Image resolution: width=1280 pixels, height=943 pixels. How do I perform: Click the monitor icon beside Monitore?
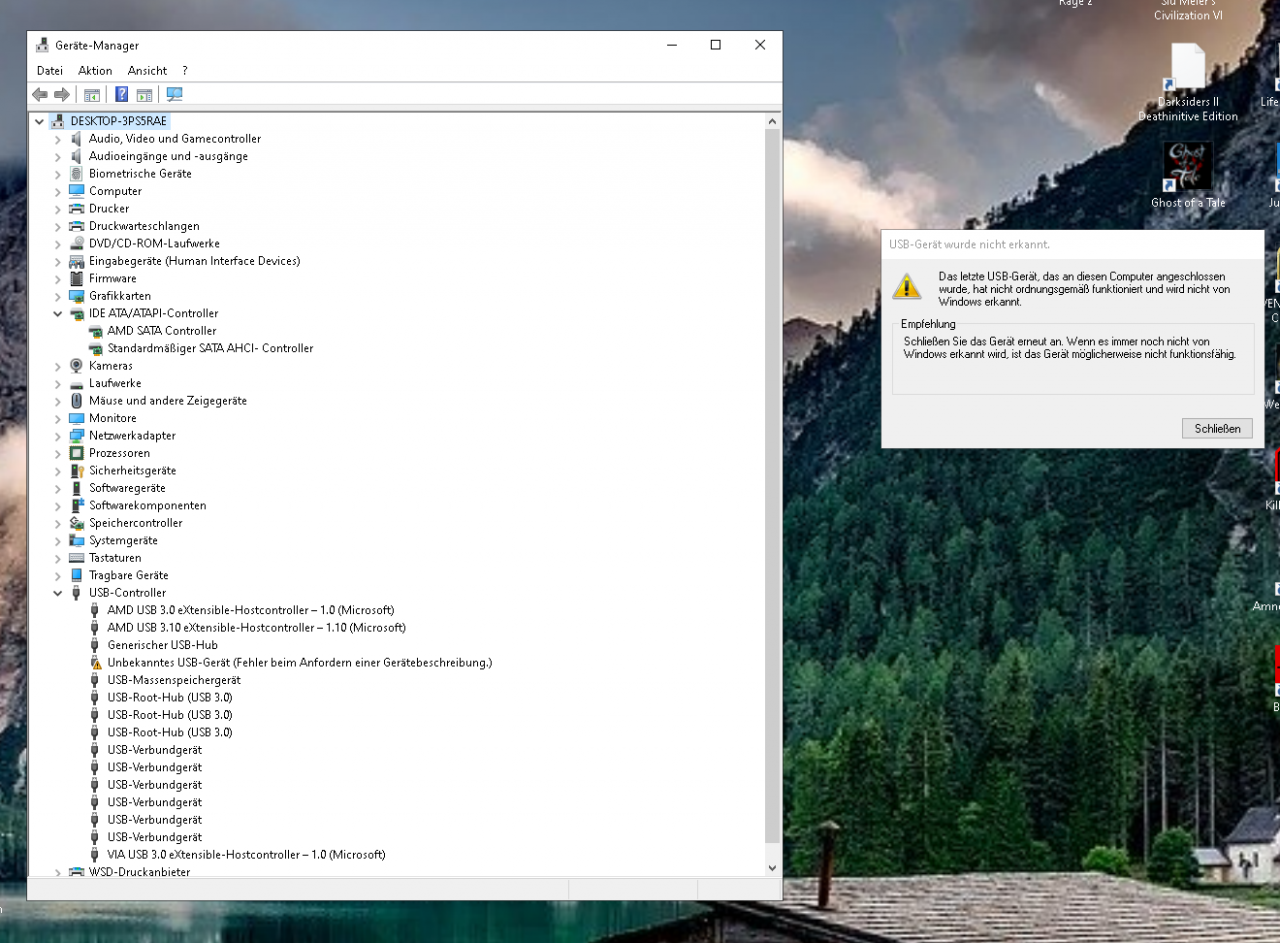pyautogui.click(x=77, y=418)
